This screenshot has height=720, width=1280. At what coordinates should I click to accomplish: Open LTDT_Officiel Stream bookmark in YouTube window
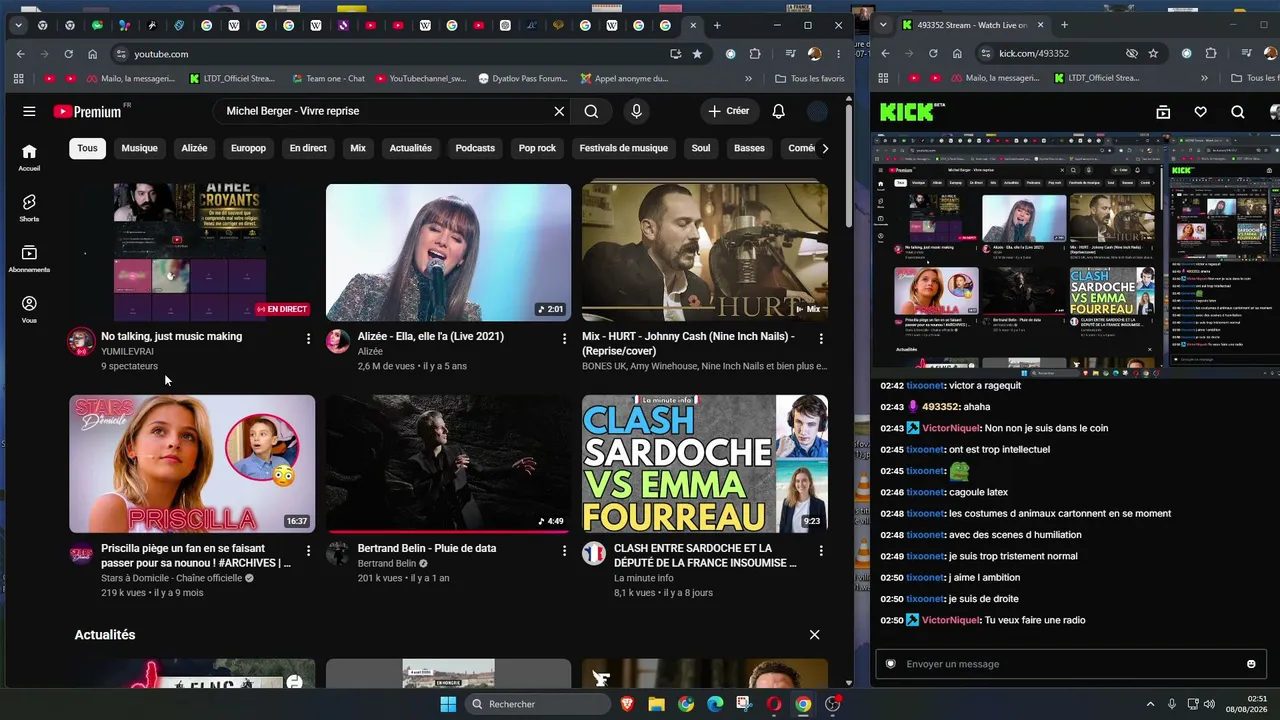click(230, 78)
